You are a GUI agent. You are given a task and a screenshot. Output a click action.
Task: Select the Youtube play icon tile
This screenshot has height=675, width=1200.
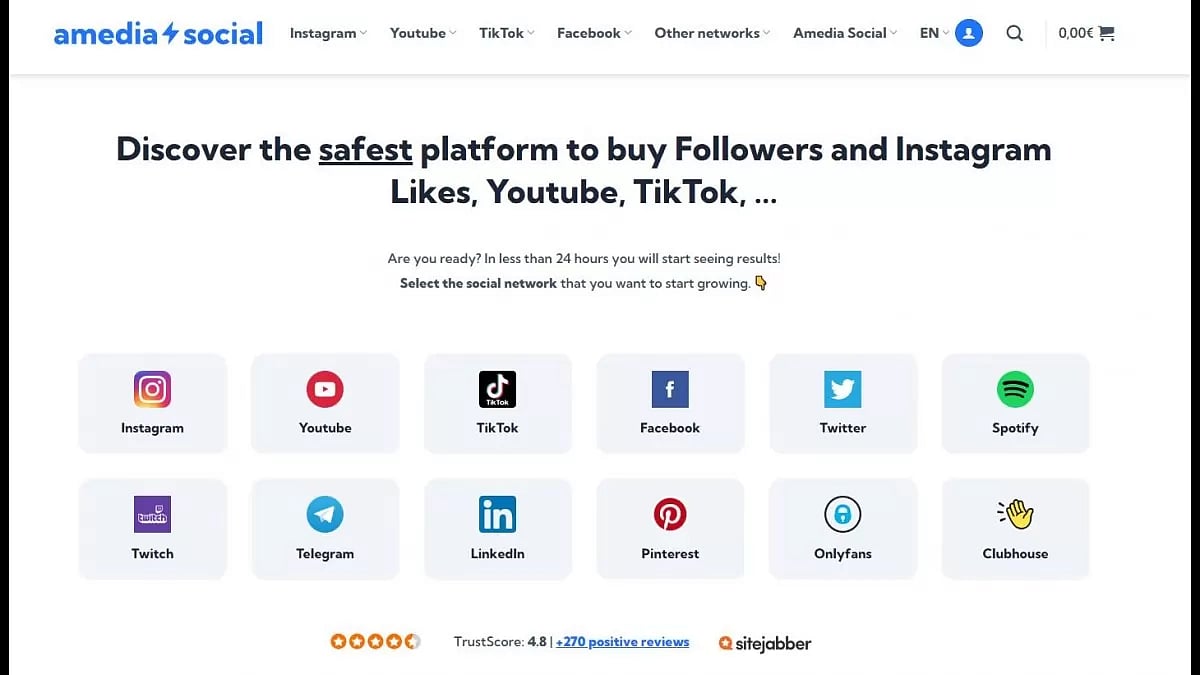click(325, 390)
